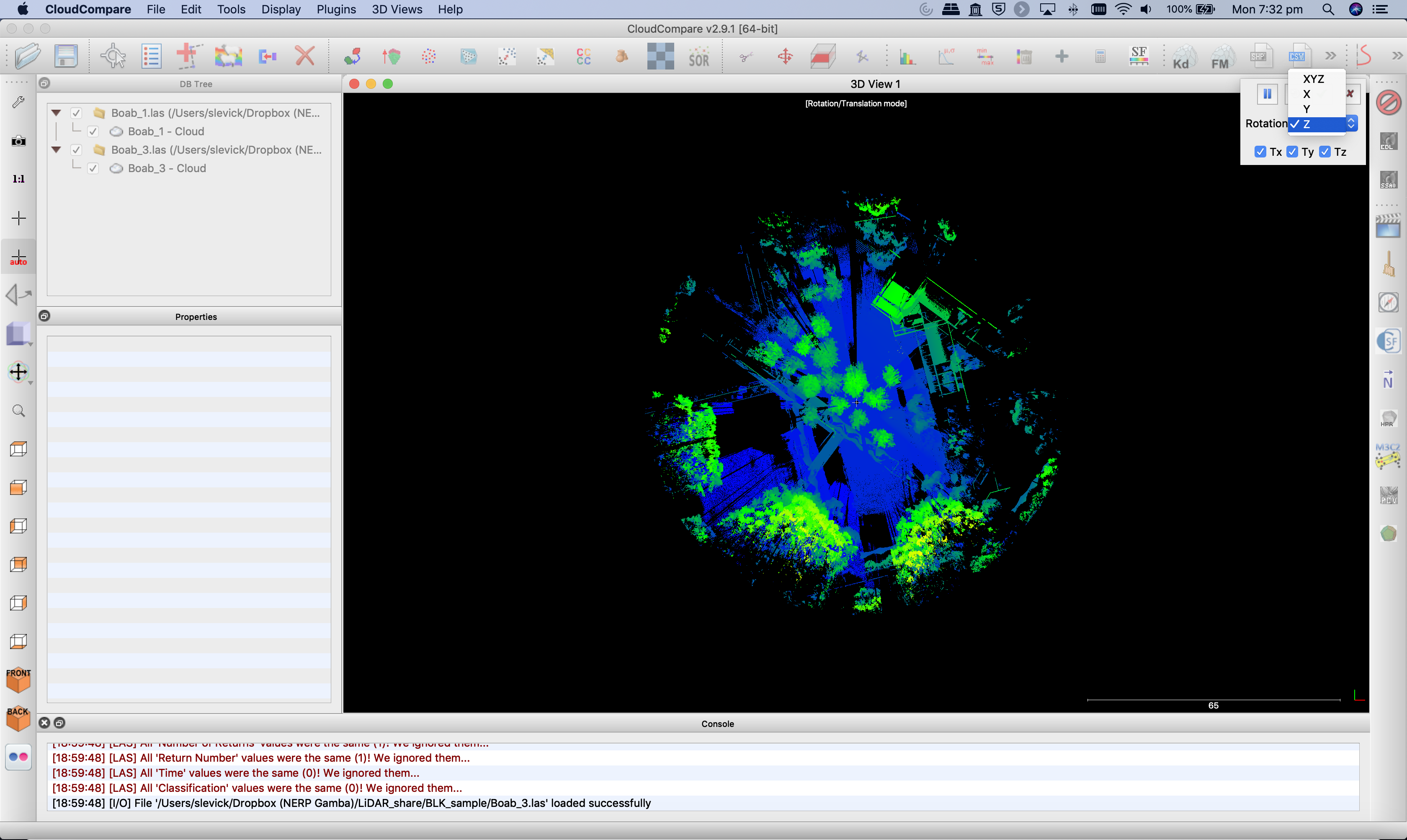This screenshot has width=1407, height=840.
Task: Click the 1:1 zoom icon
Action: (19, 179)
